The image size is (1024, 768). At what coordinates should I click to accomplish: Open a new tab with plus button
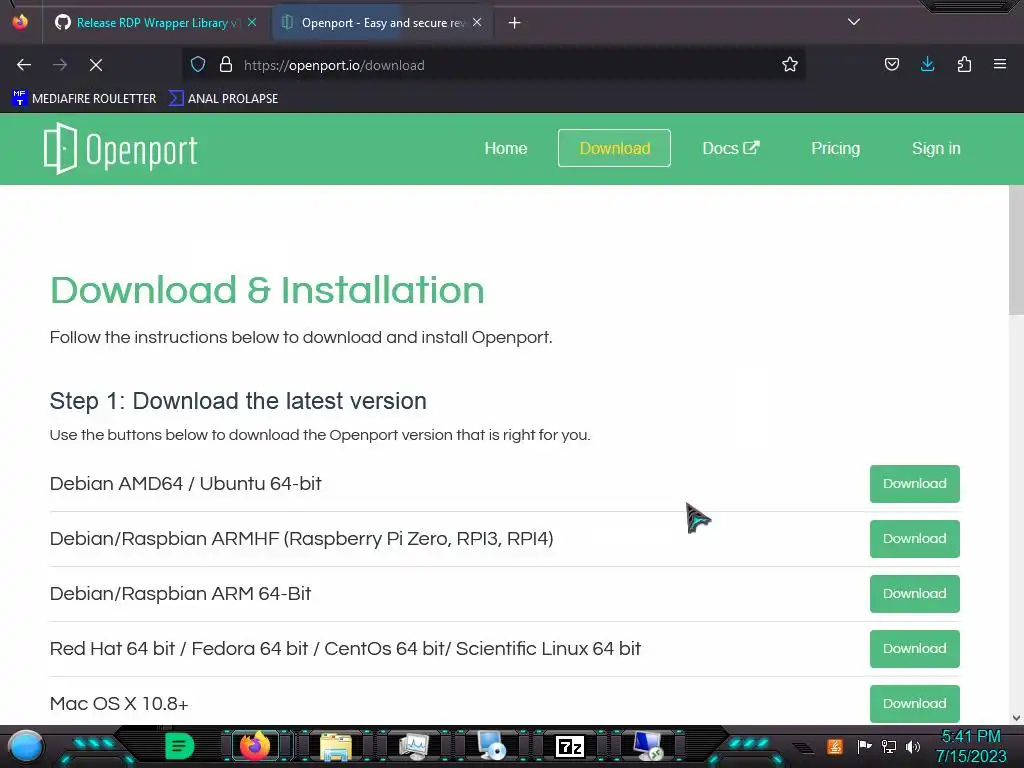(x=515, y=23)
